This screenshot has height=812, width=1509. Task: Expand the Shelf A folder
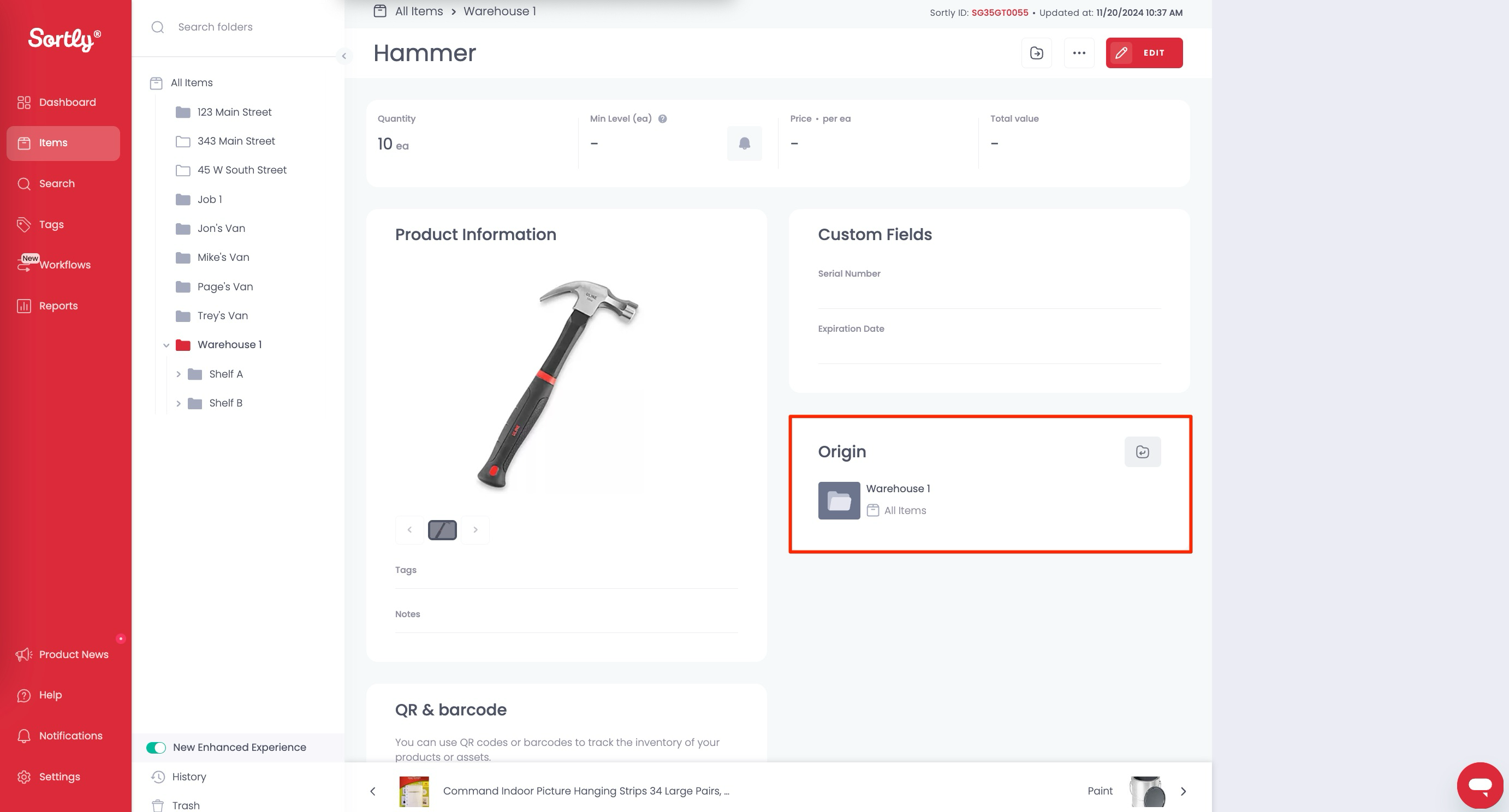[179, 374]
